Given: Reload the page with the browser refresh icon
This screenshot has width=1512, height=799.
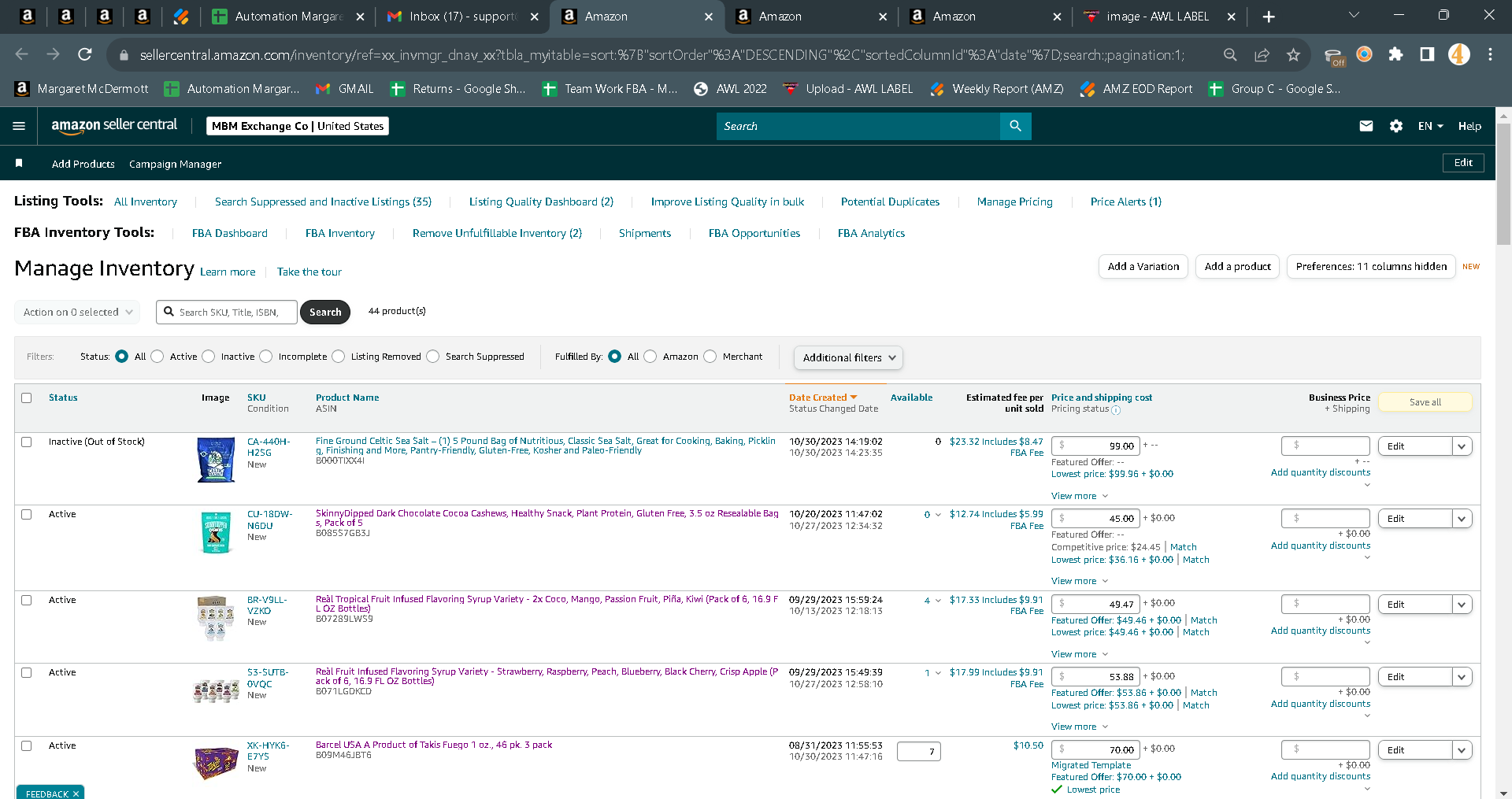Looking at the screenshot, I should (84, 54).
